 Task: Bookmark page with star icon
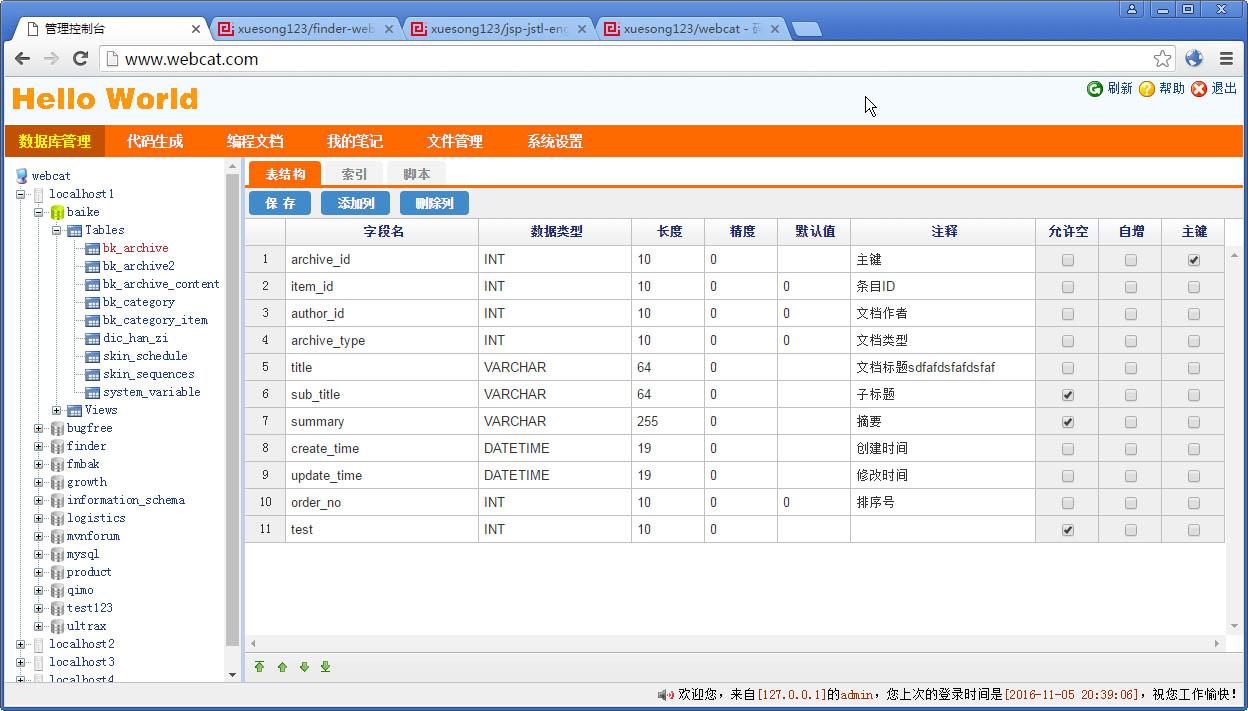click(1162, 59)
